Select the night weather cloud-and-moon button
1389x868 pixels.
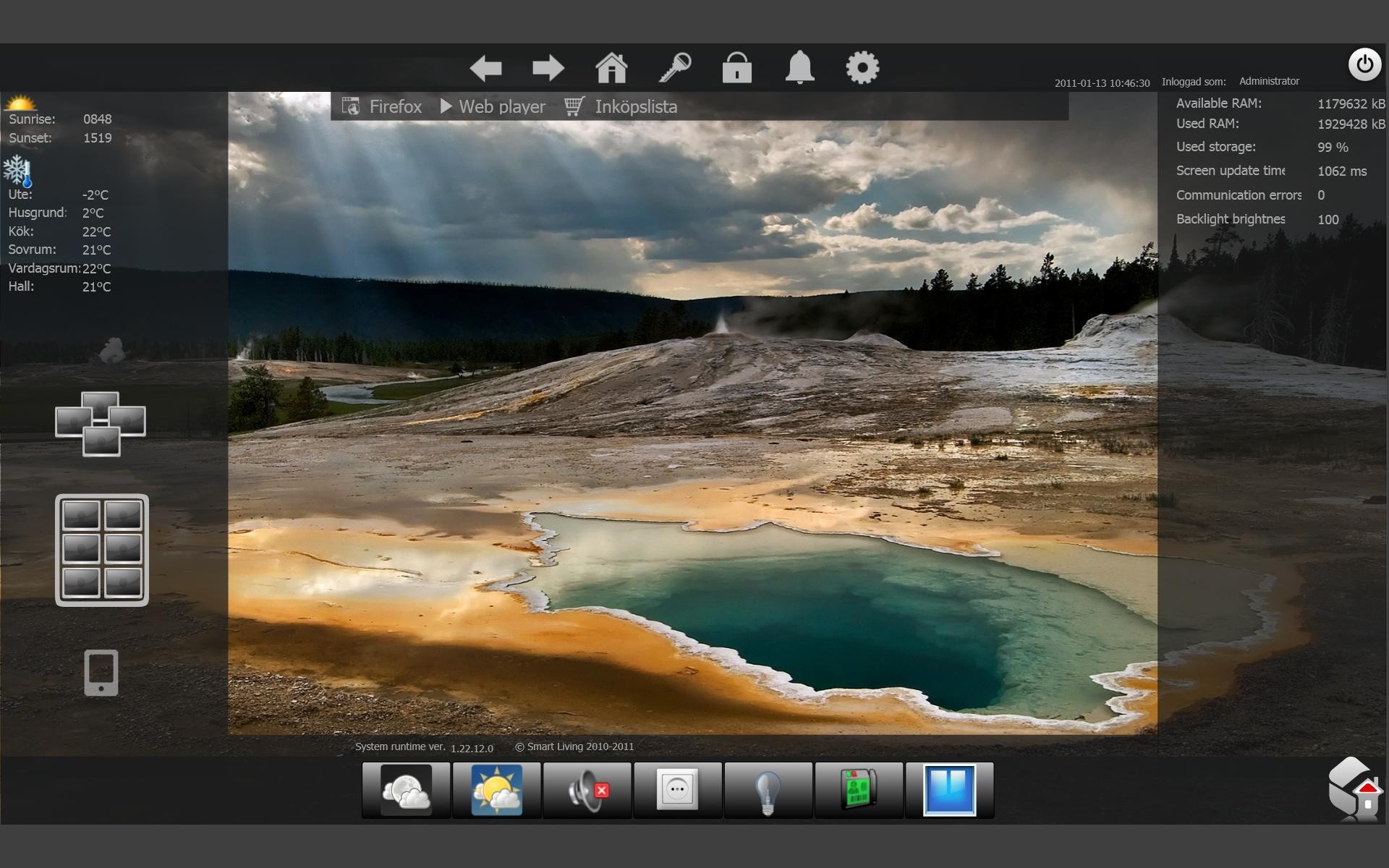tap(406, 790)
